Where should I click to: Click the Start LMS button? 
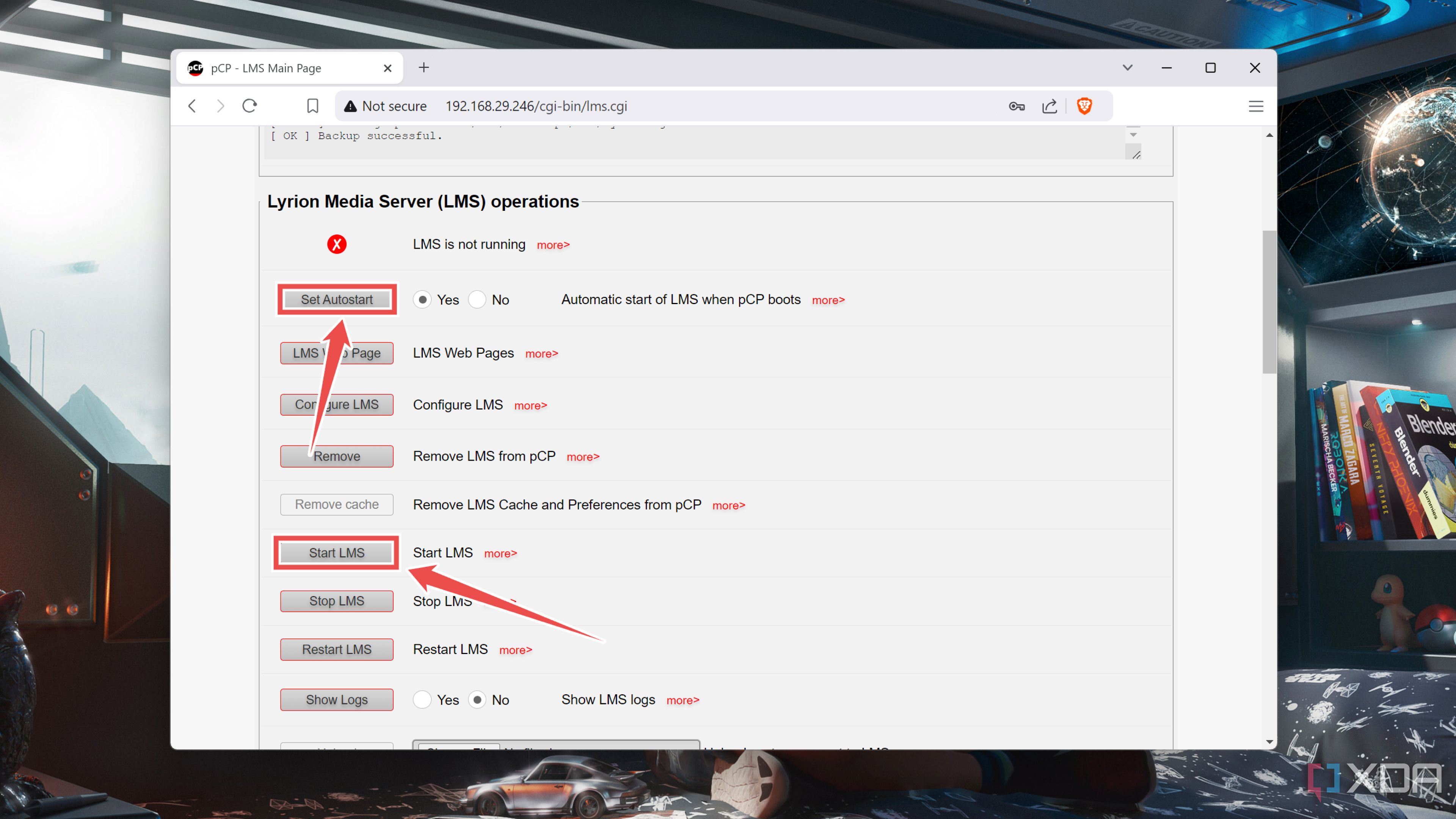tap(336, 553)
